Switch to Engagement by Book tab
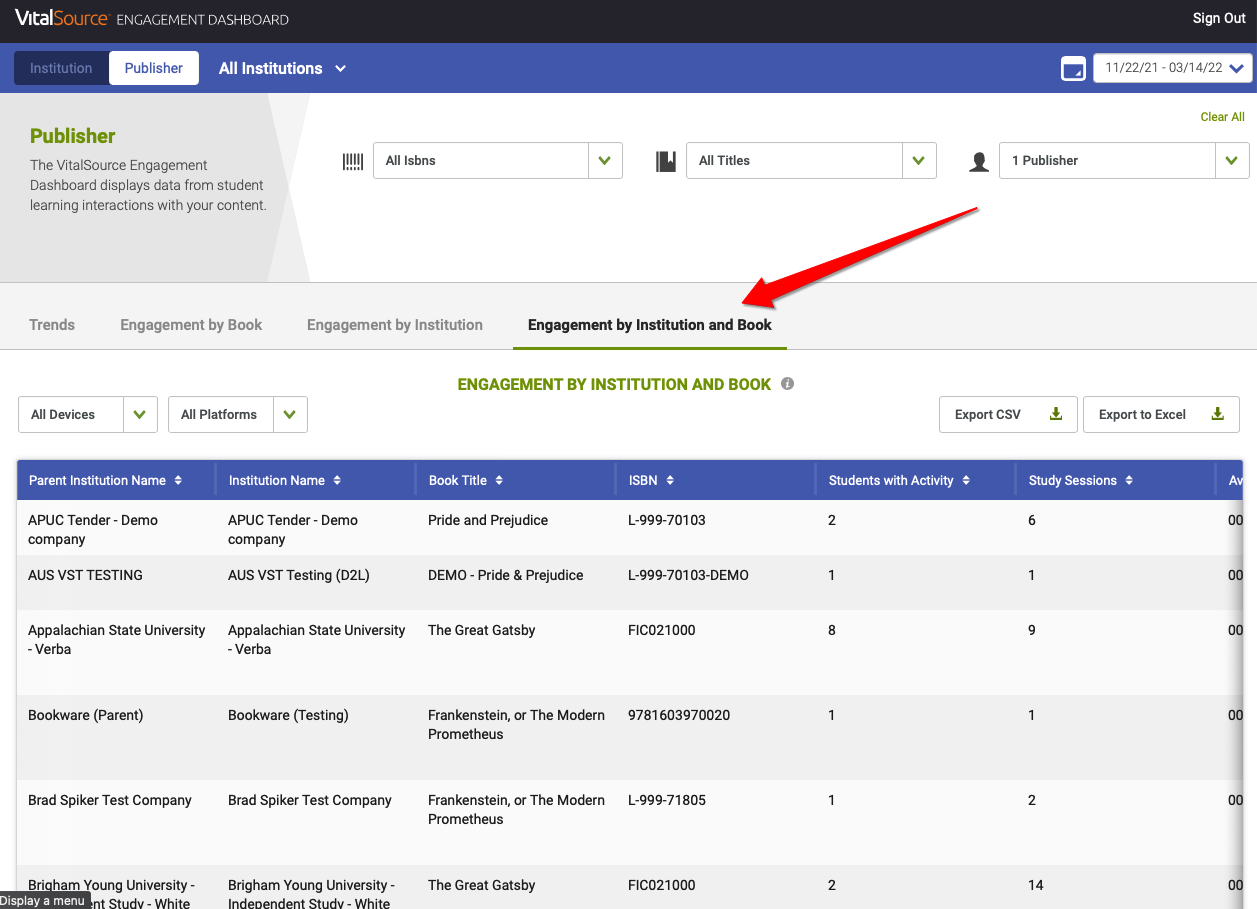The width and height of the screenshot is (1257, 909). pyautogui.click(x=191, y=325)
